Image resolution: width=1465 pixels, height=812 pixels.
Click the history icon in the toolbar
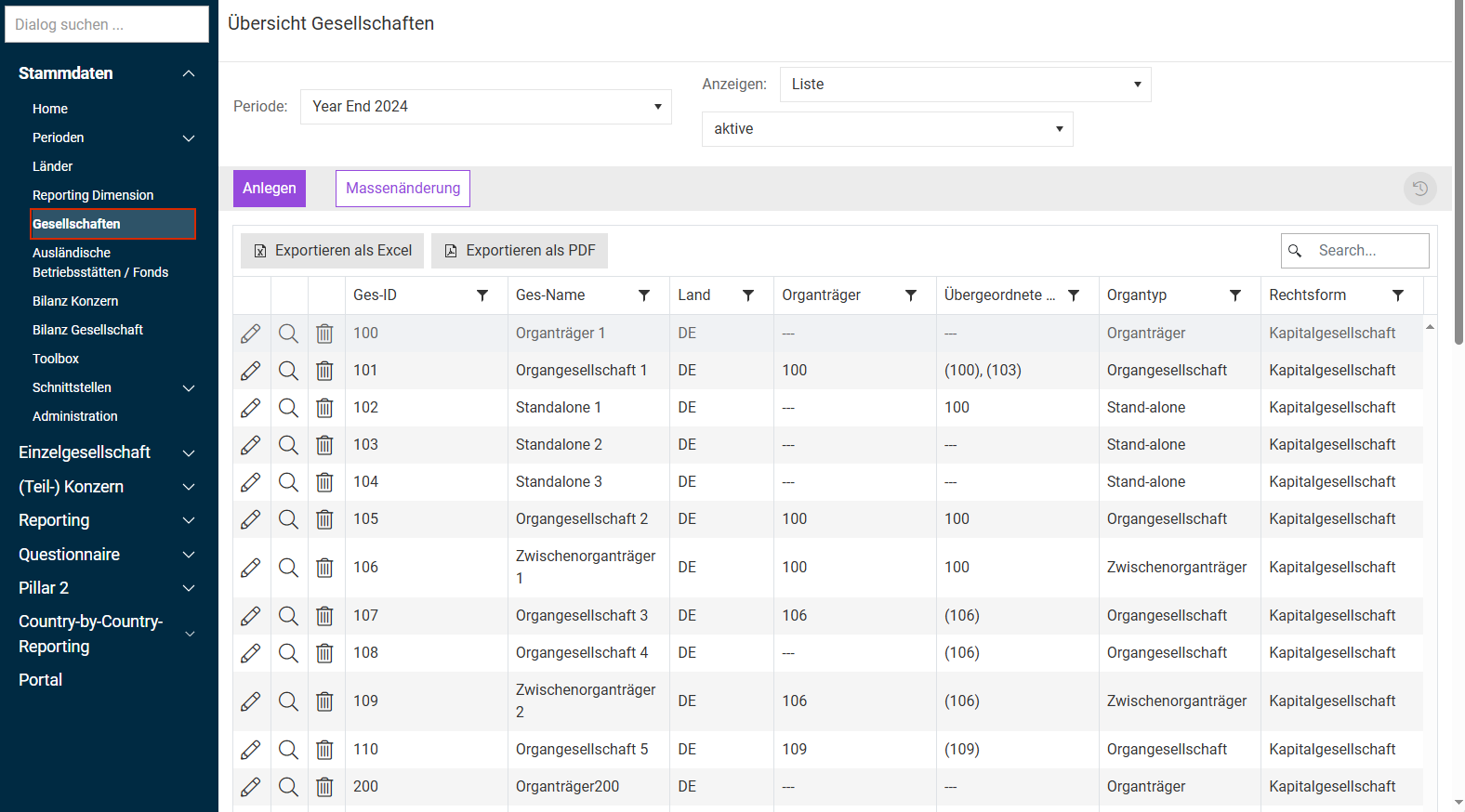1420,189
